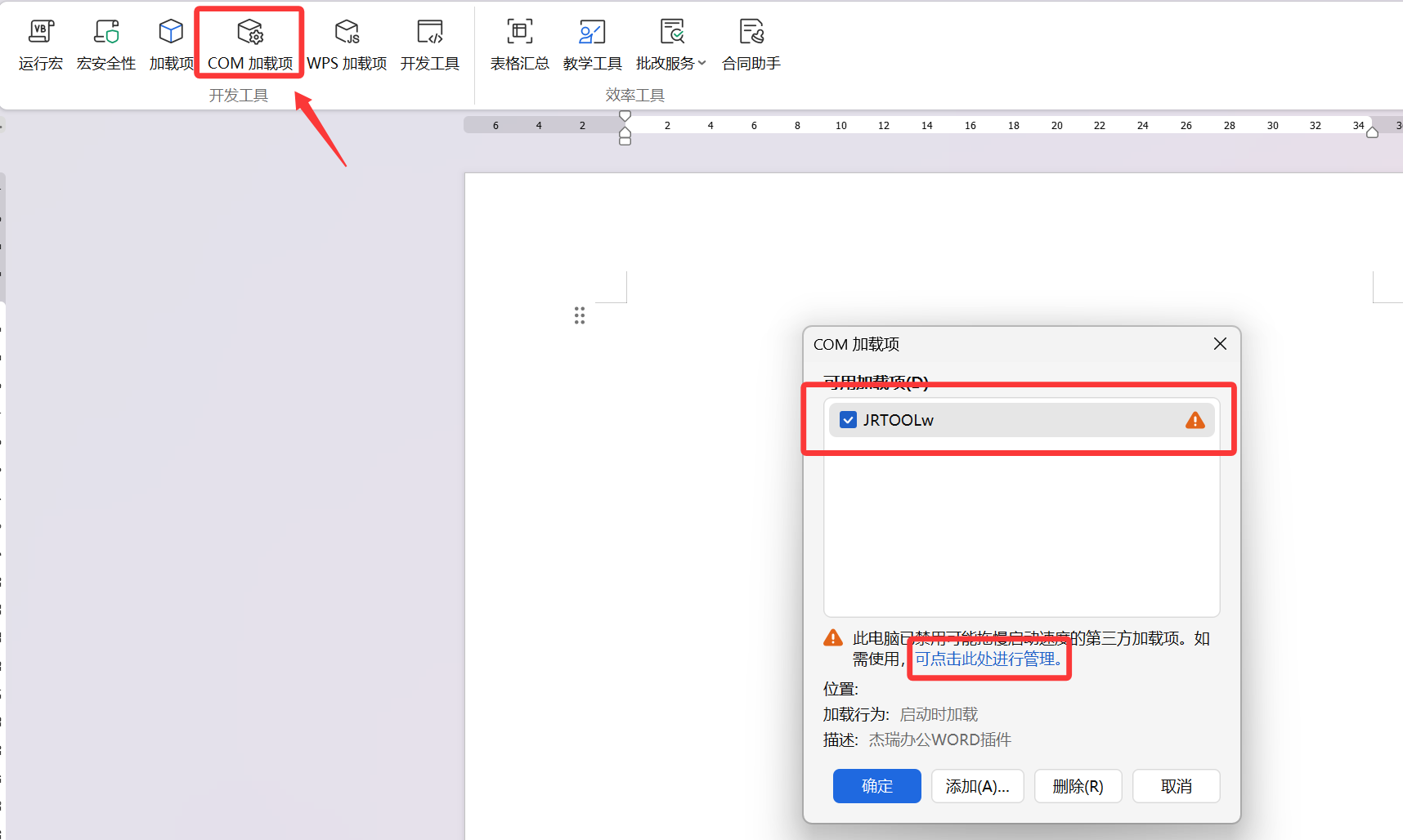Click the 加载项 add-ins cube icon
Viewport: 1403px width, 840px height.
coord(171,32)
